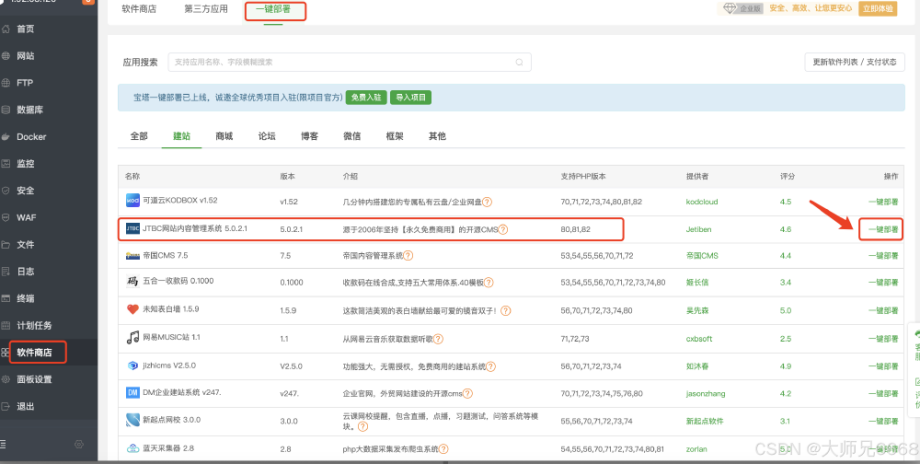The width and height of the screenshot is (920, 464).
Task: Open 软件商店 in the sidebar
Action: point(34,353)
